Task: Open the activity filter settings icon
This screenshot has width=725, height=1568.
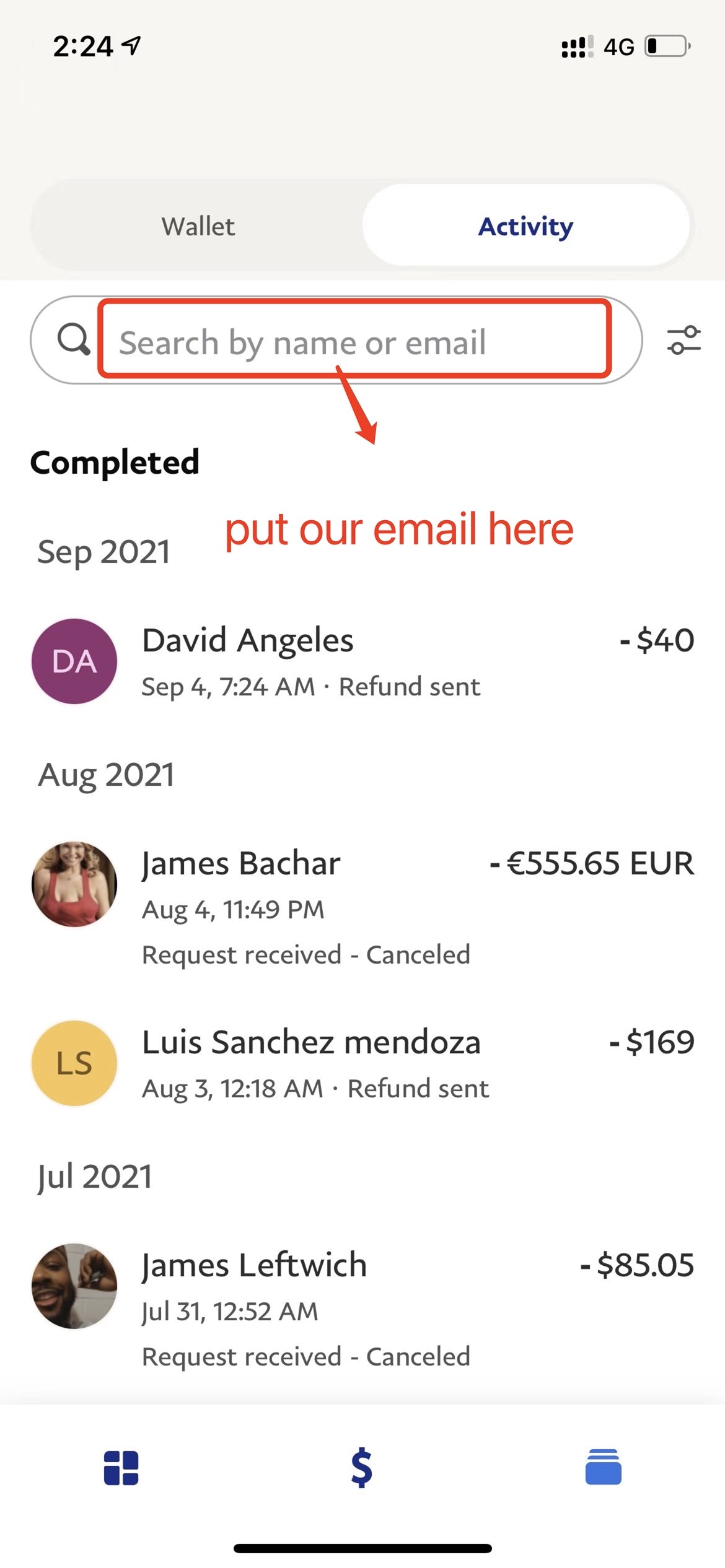Action: coord(683,341)
